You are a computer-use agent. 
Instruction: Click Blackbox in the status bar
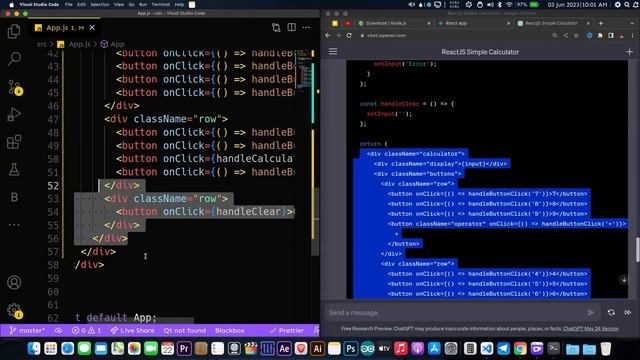[x=230, y=331]
